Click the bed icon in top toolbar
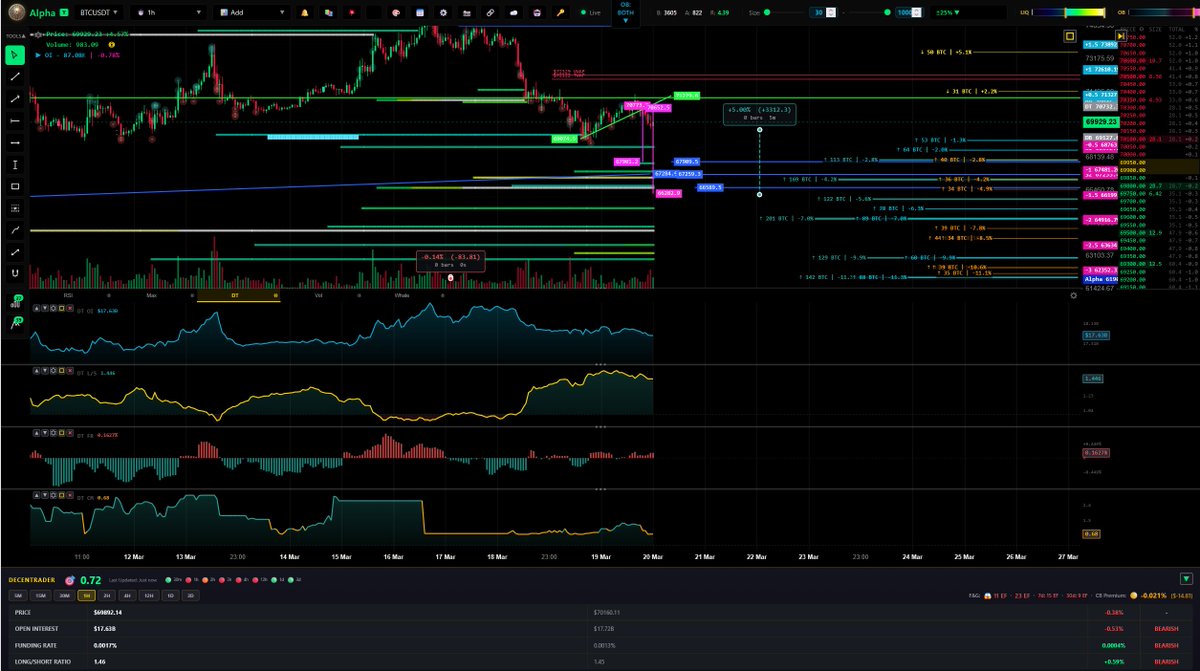This screenshot has height=671, width=1200. [467, 13]
